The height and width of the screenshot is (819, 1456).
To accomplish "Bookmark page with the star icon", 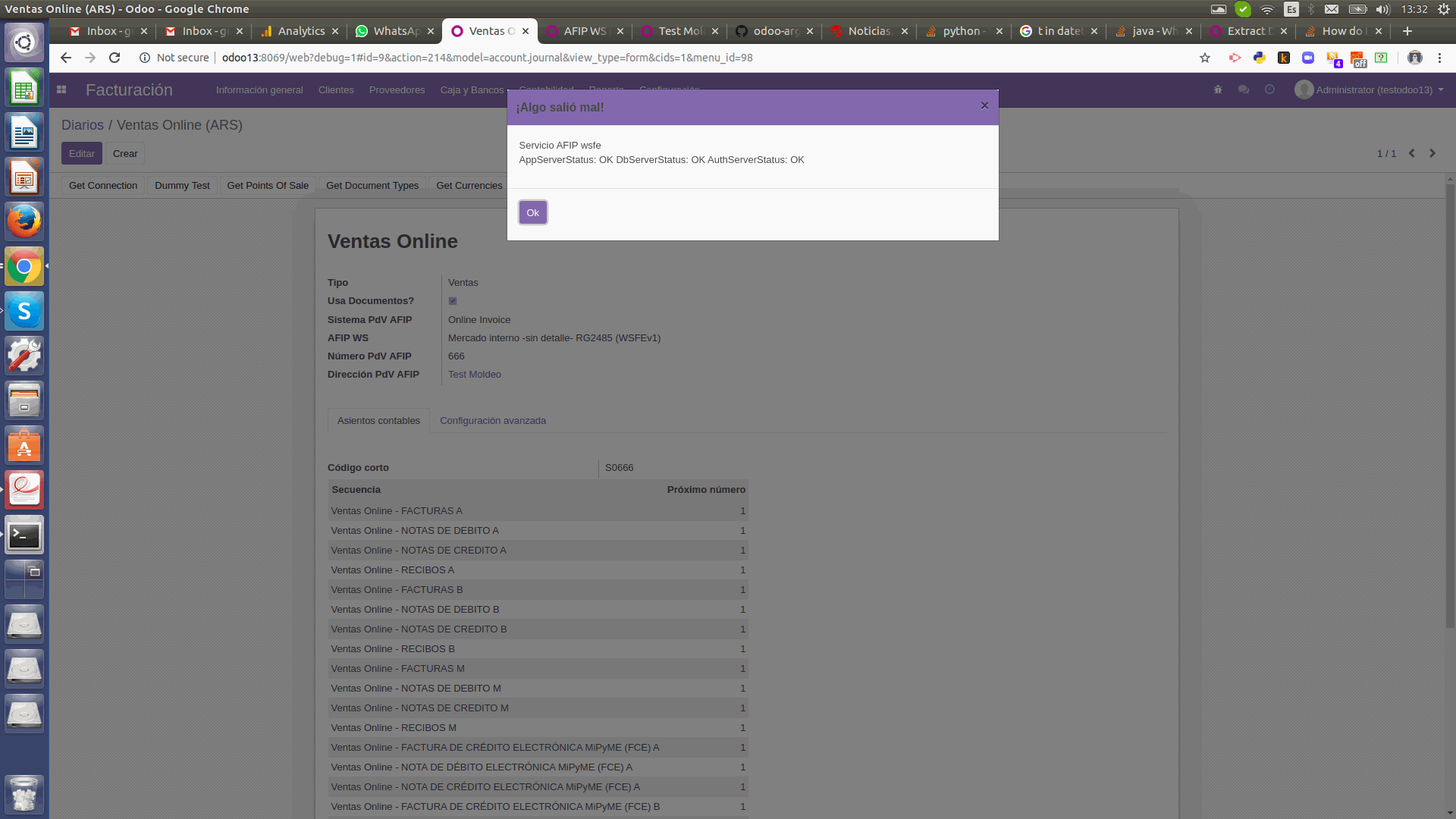I will click(x=1205, y=58).
